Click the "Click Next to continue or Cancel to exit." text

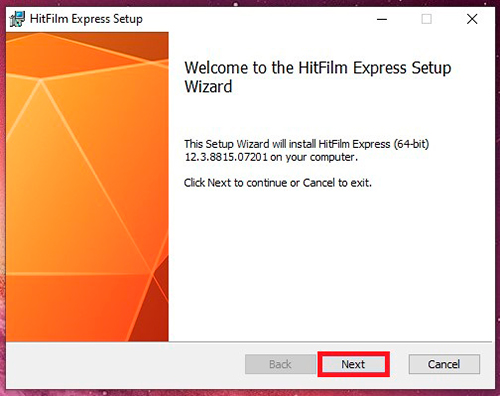(x=278, y=183)
